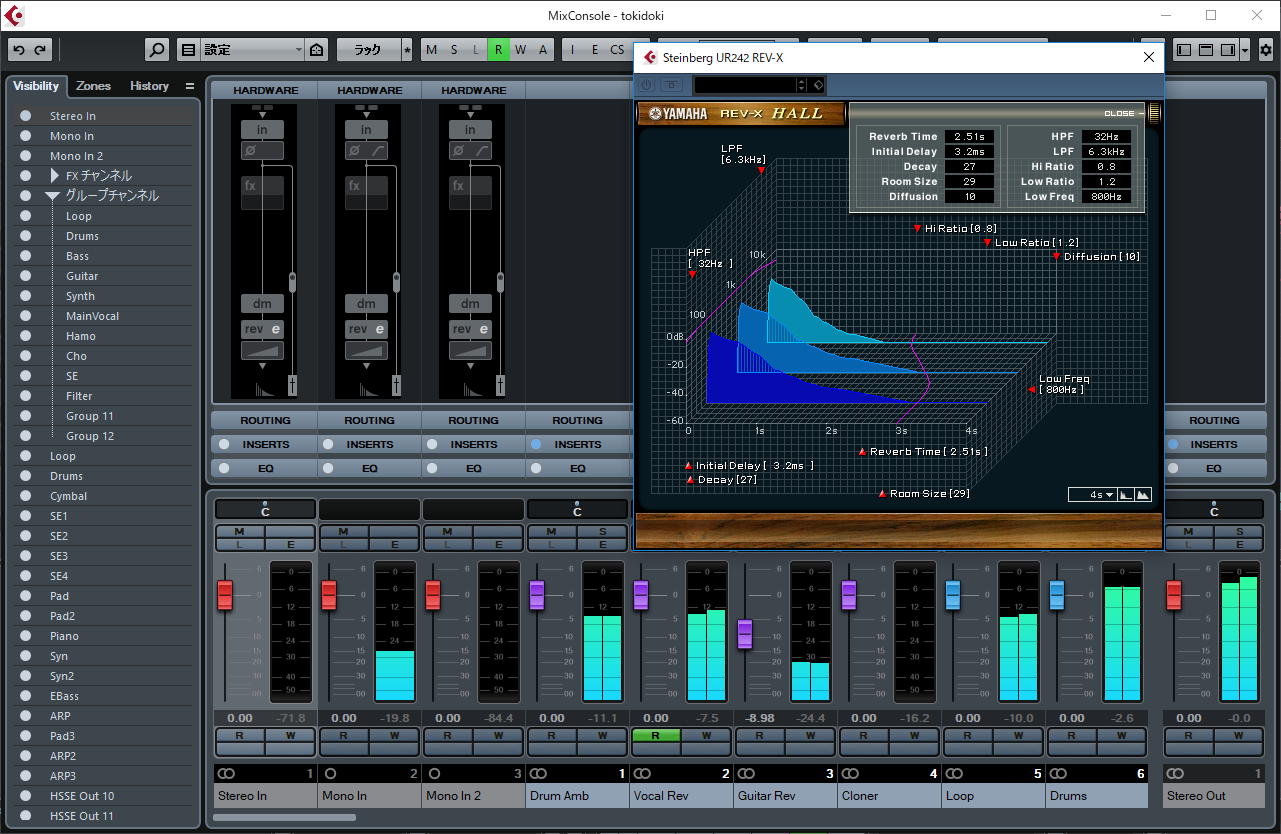Mute the Drum Amb channel with M
Screen dimensions: 1281x834
click(x=551, y=531)
